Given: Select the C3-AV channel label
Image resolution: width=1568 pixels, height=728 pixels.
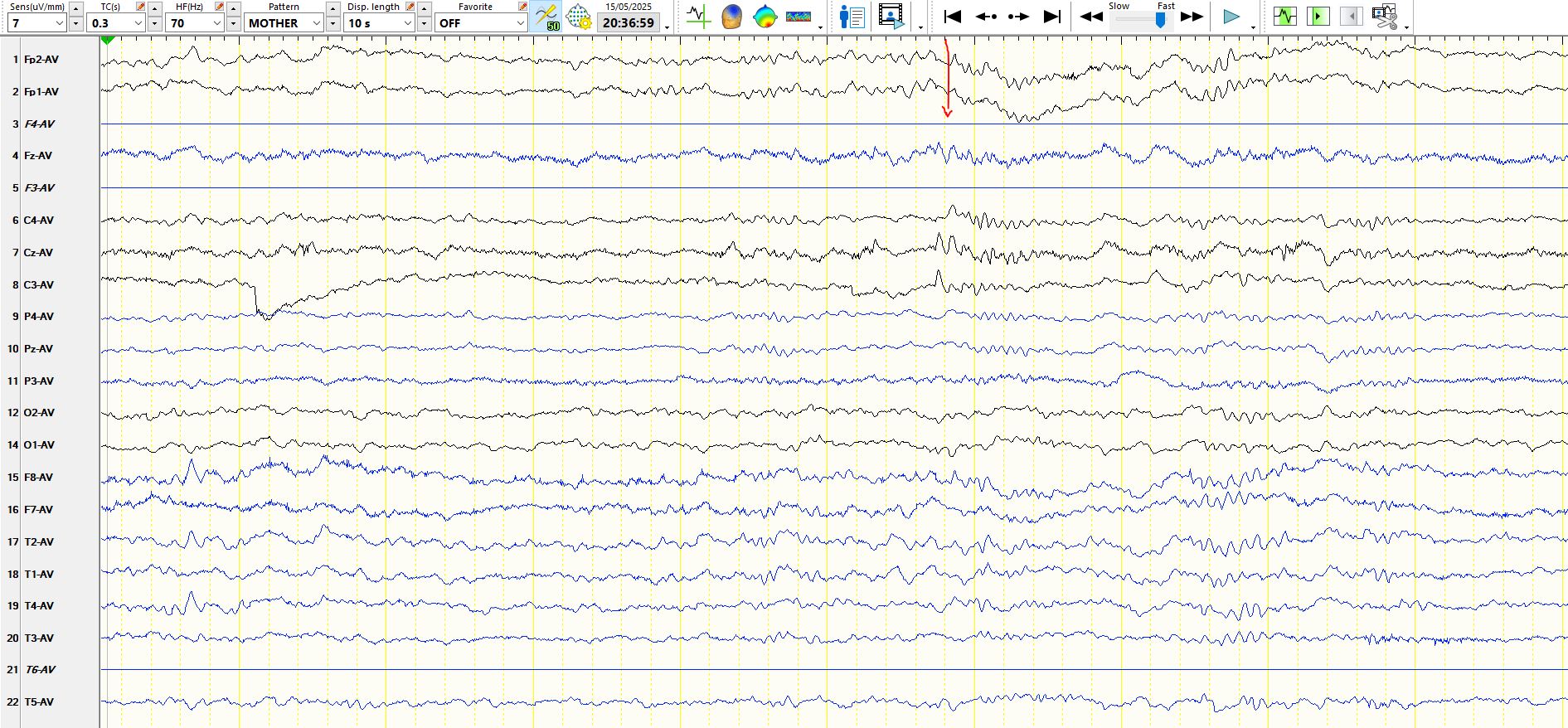Looking at the screenshot, I should (x=39, y=284).
